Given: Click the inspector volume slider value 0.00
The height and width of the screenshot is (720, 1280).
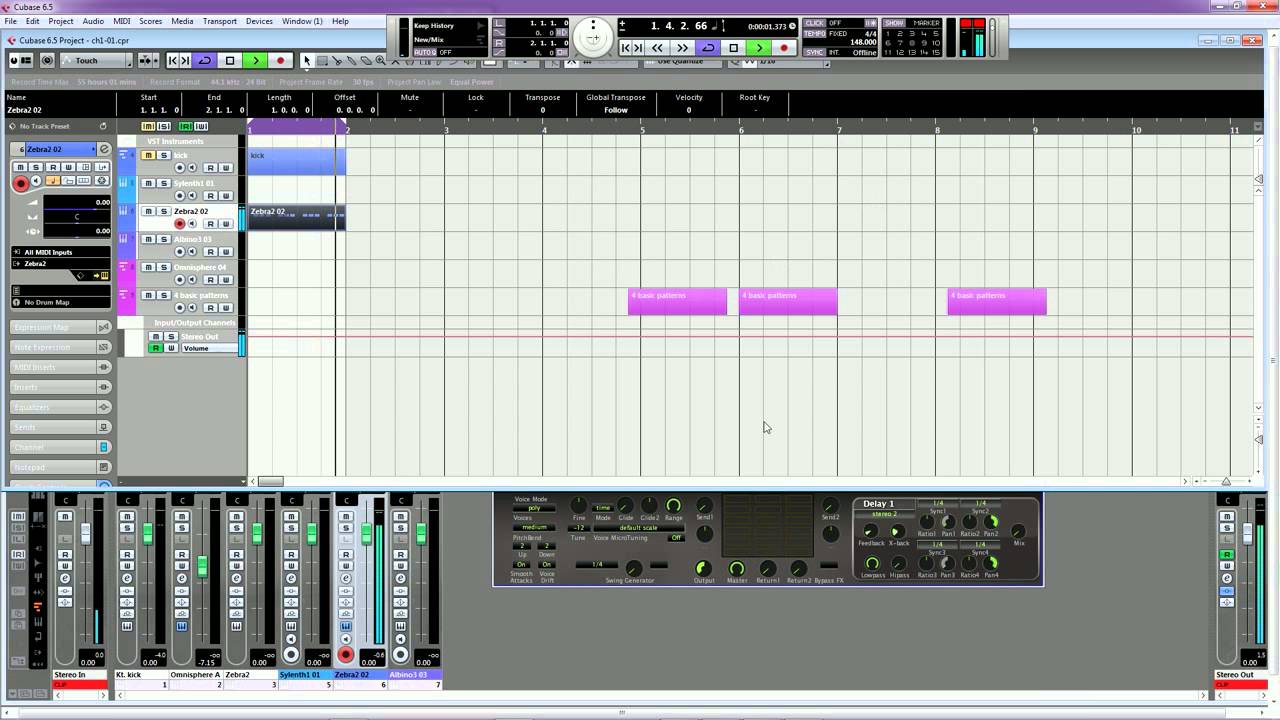Looking at the screenshot, I should tap(103, 202).
